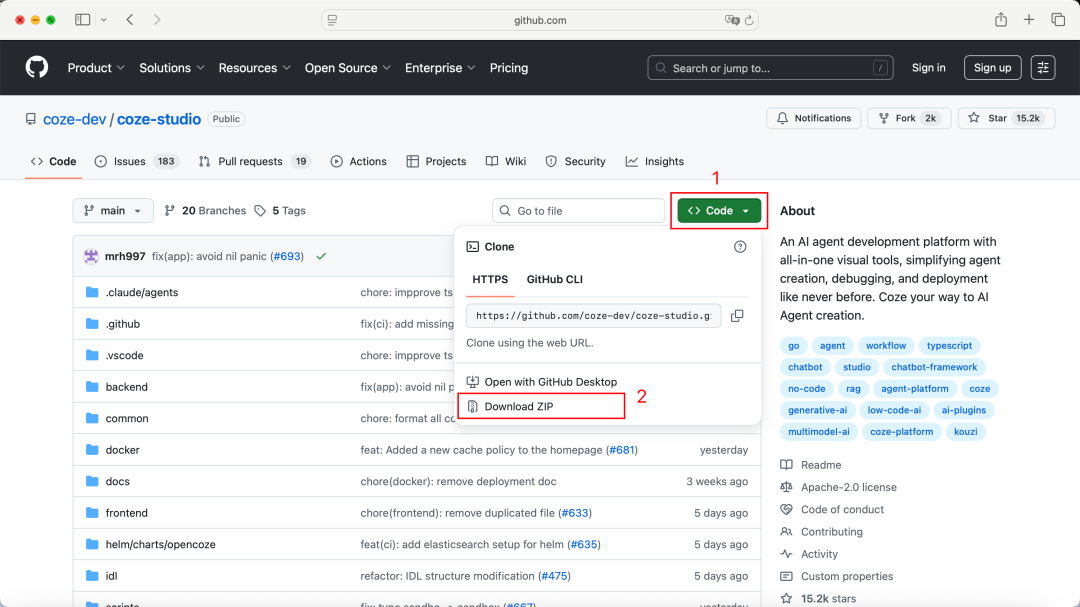Open the backend folder
The width and height of the screenshot is (1080, 607).
[x=127, y=387]
